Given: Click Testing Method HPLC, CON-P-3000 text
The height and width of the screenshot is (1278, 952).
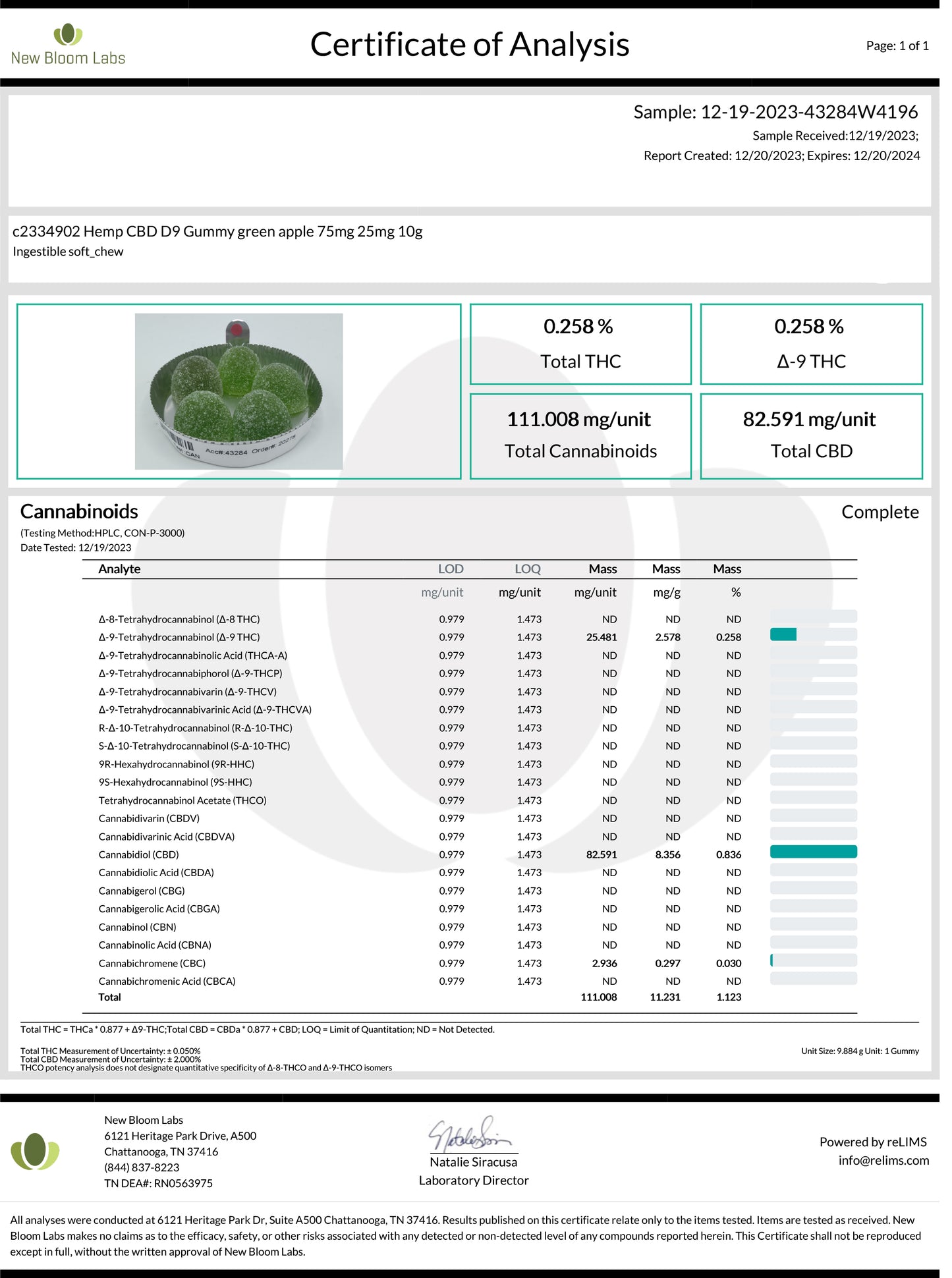Looking at the screenshot, I should (x=103, y=533).
